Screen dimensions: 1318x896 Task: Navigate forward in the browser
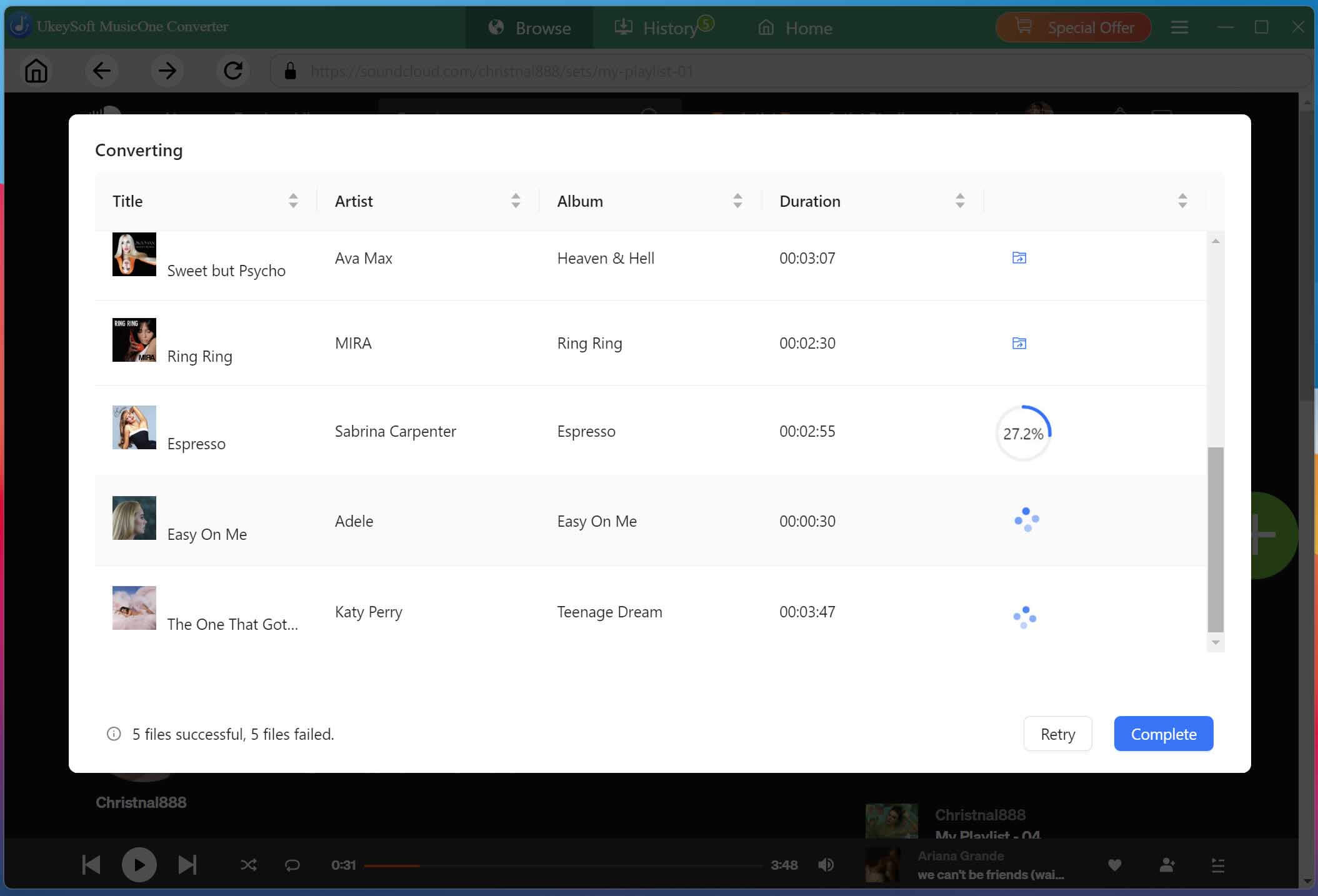pyautogui.click(x=167, y=71)
